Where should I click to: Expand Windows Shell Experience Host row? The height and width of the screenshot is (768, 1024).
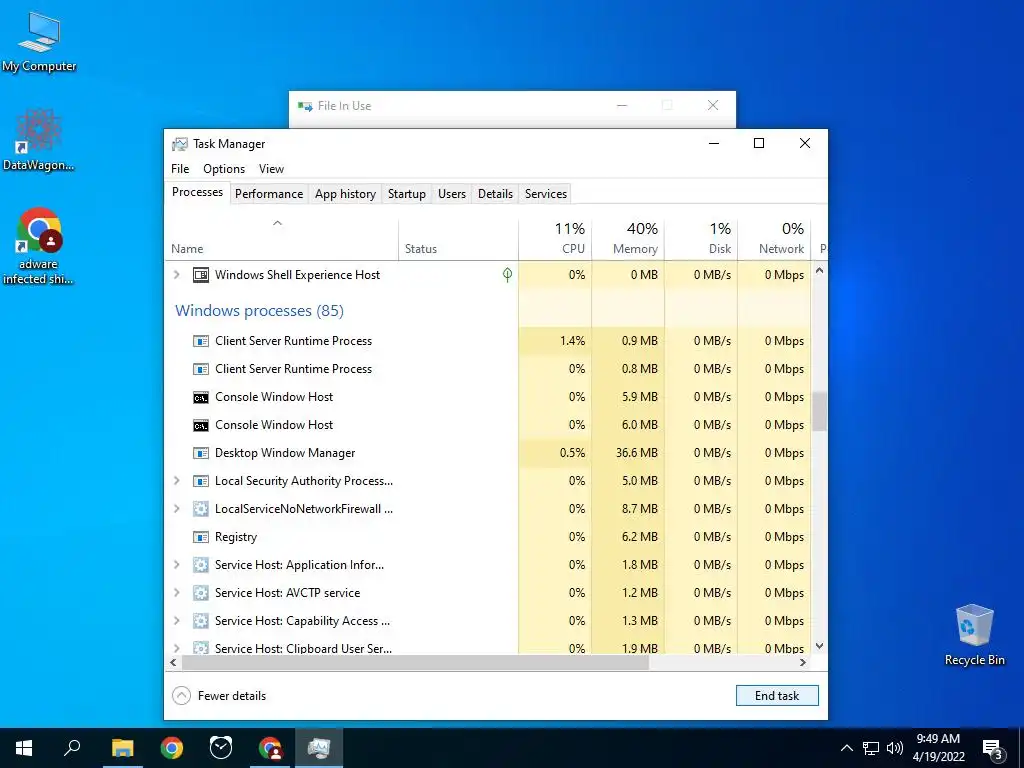pyautogui.click(x=176, y=275)
